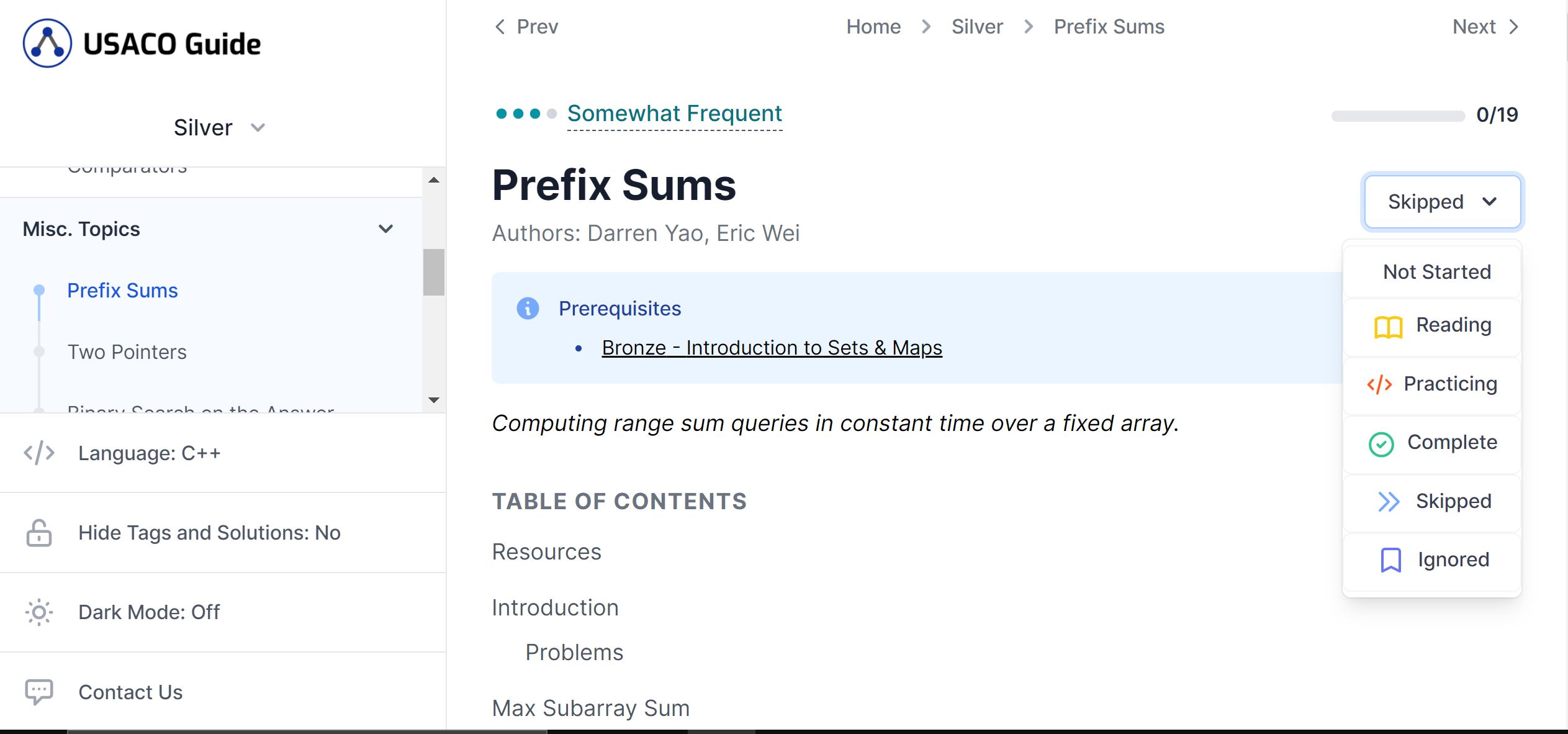Viewport: 1568px width, 734px height.
Task: Click the Language C++ code icon
Action: 39,453
